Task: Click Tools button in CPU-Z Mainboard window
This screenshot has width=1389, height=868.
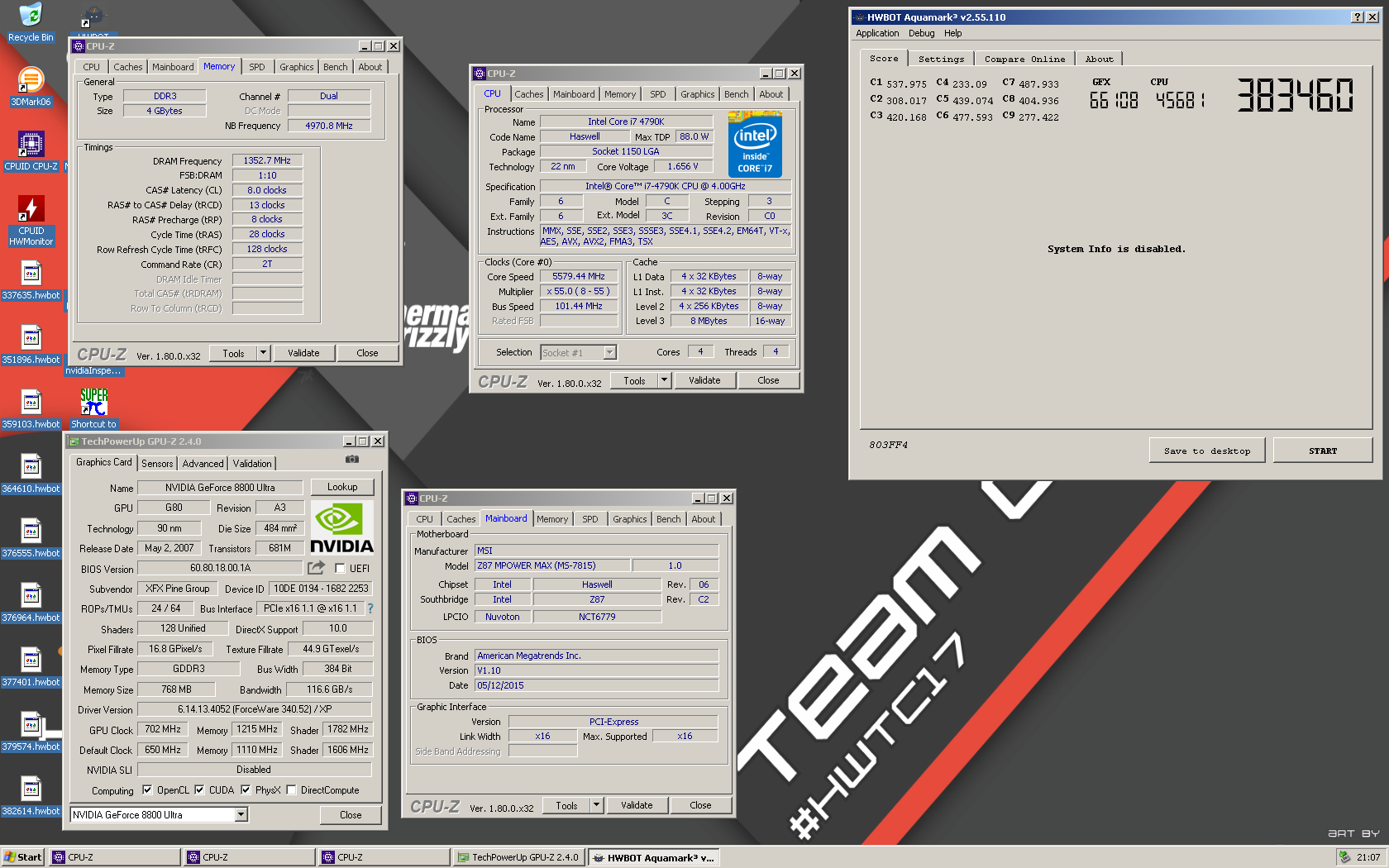Action: click(x=566, y=805)
